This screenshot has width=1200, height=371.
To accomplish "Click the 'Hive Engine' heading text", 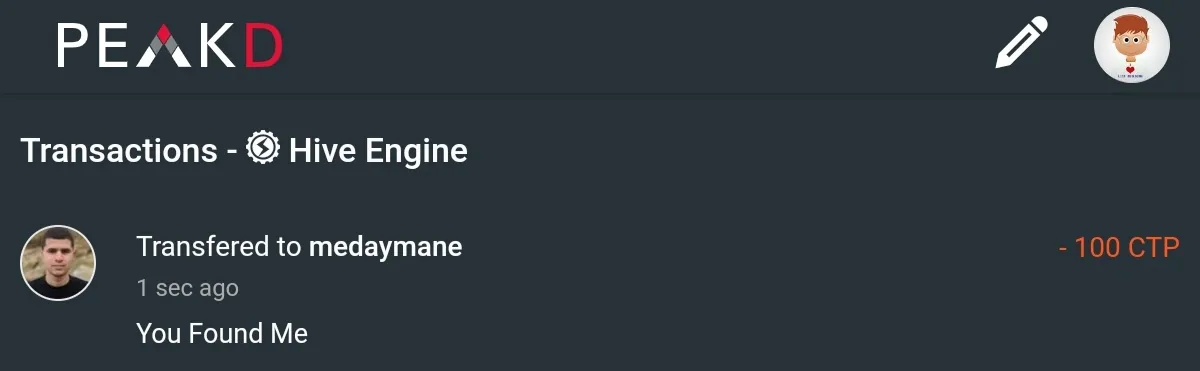I will pos(378,151).
